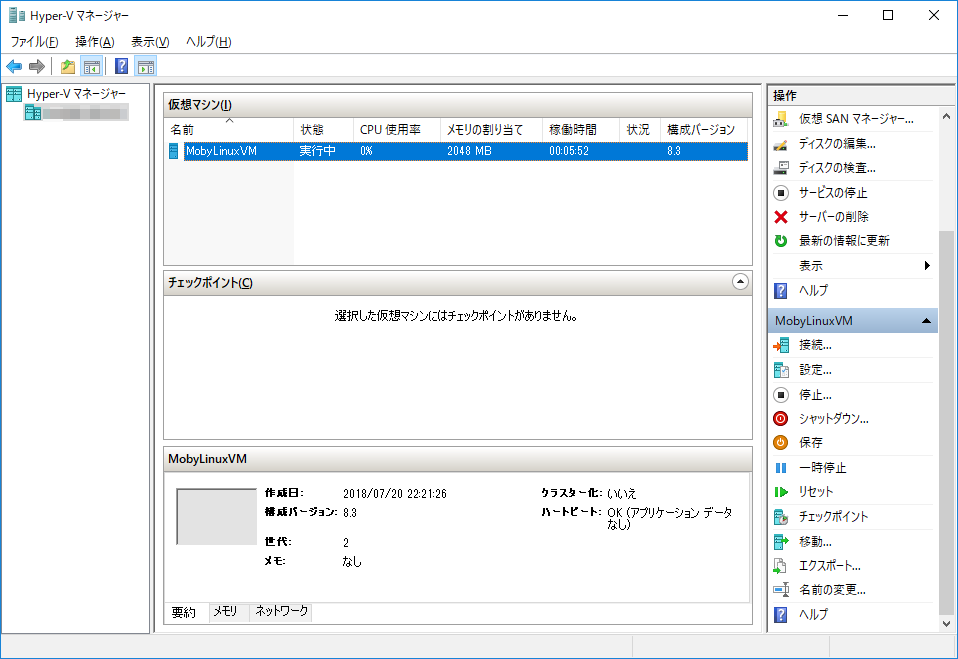Screen dimensions: 958x659
Task: Click the 2048 MB memory cell
Action: [469, 151]
